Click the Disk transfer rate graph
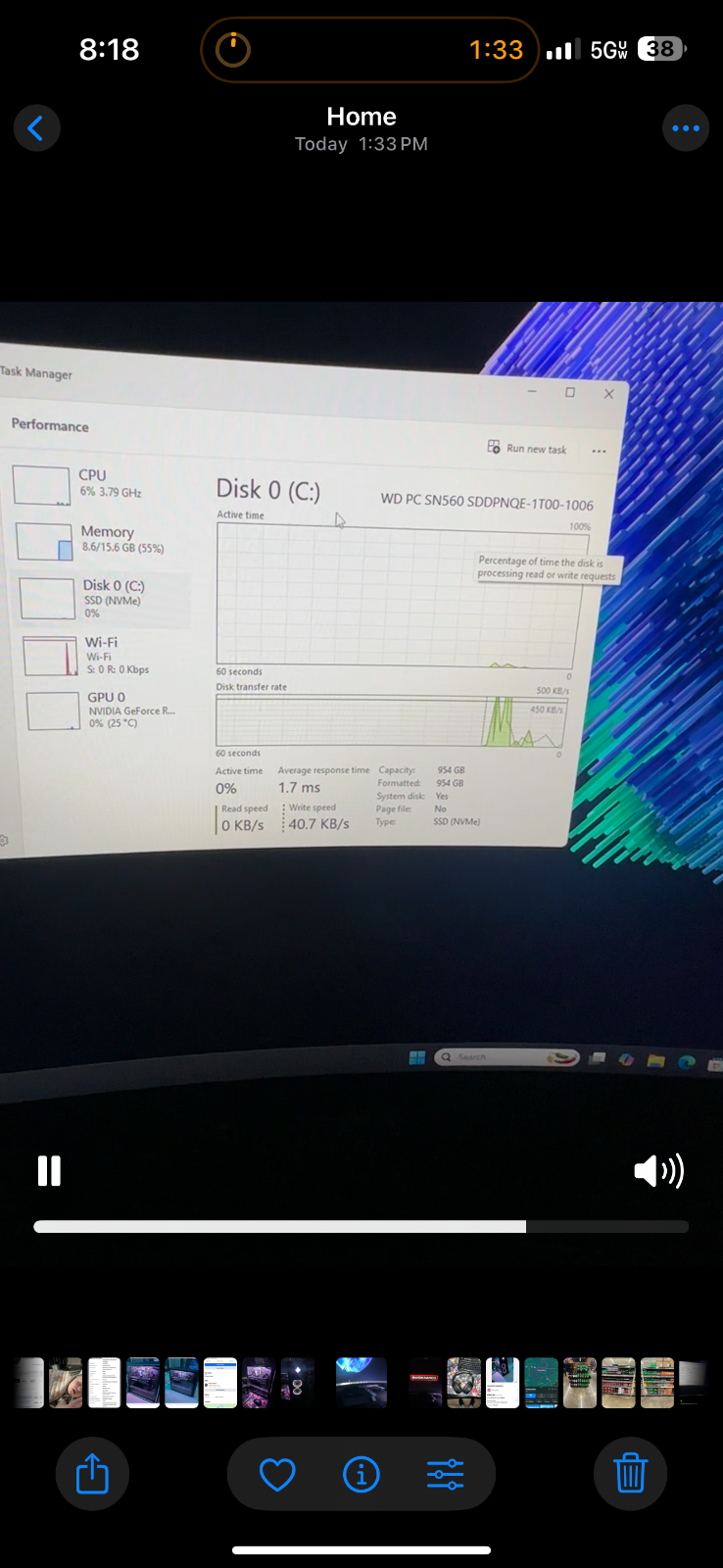Viewport: 723px width, 1568px height. pos(392,721)
